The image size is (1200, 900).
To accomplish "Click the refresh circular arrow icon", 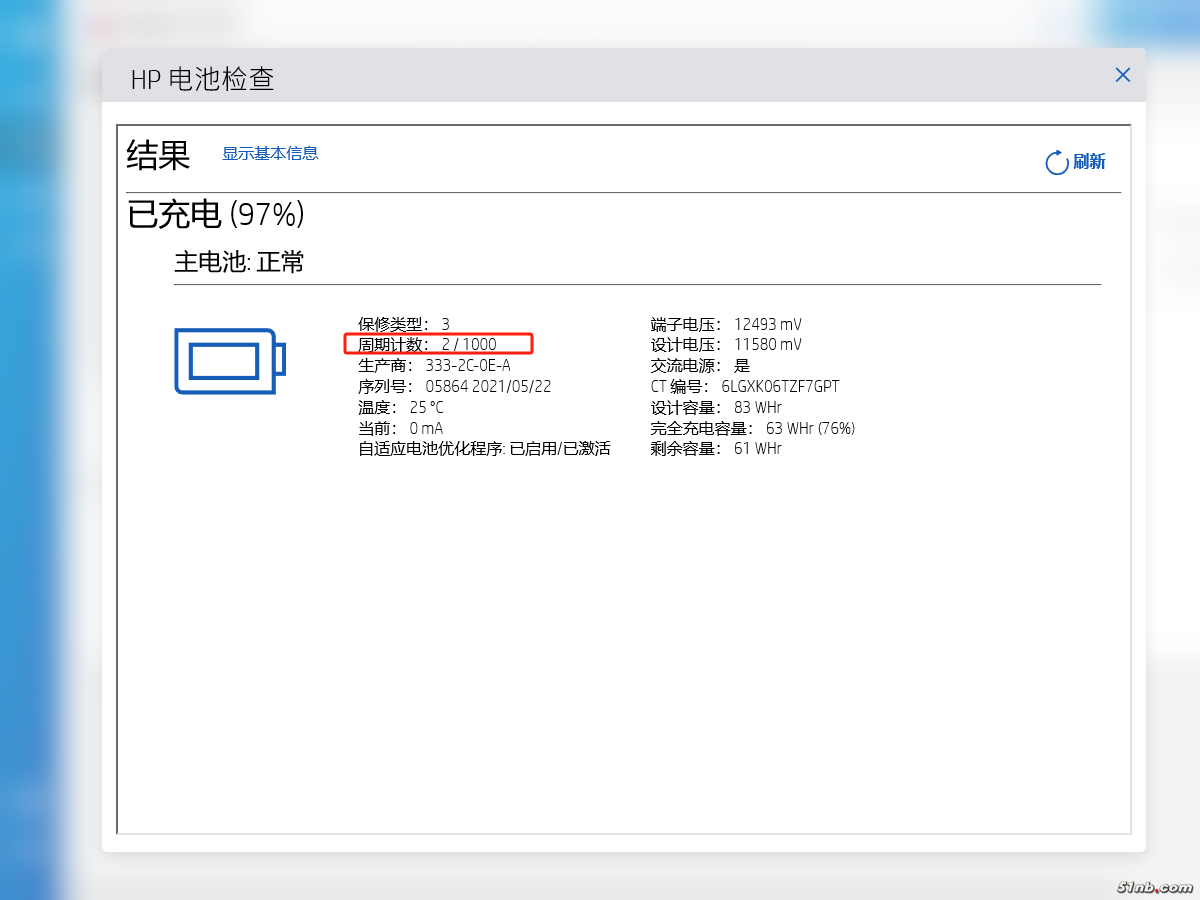I will [x=1056, y=162].
